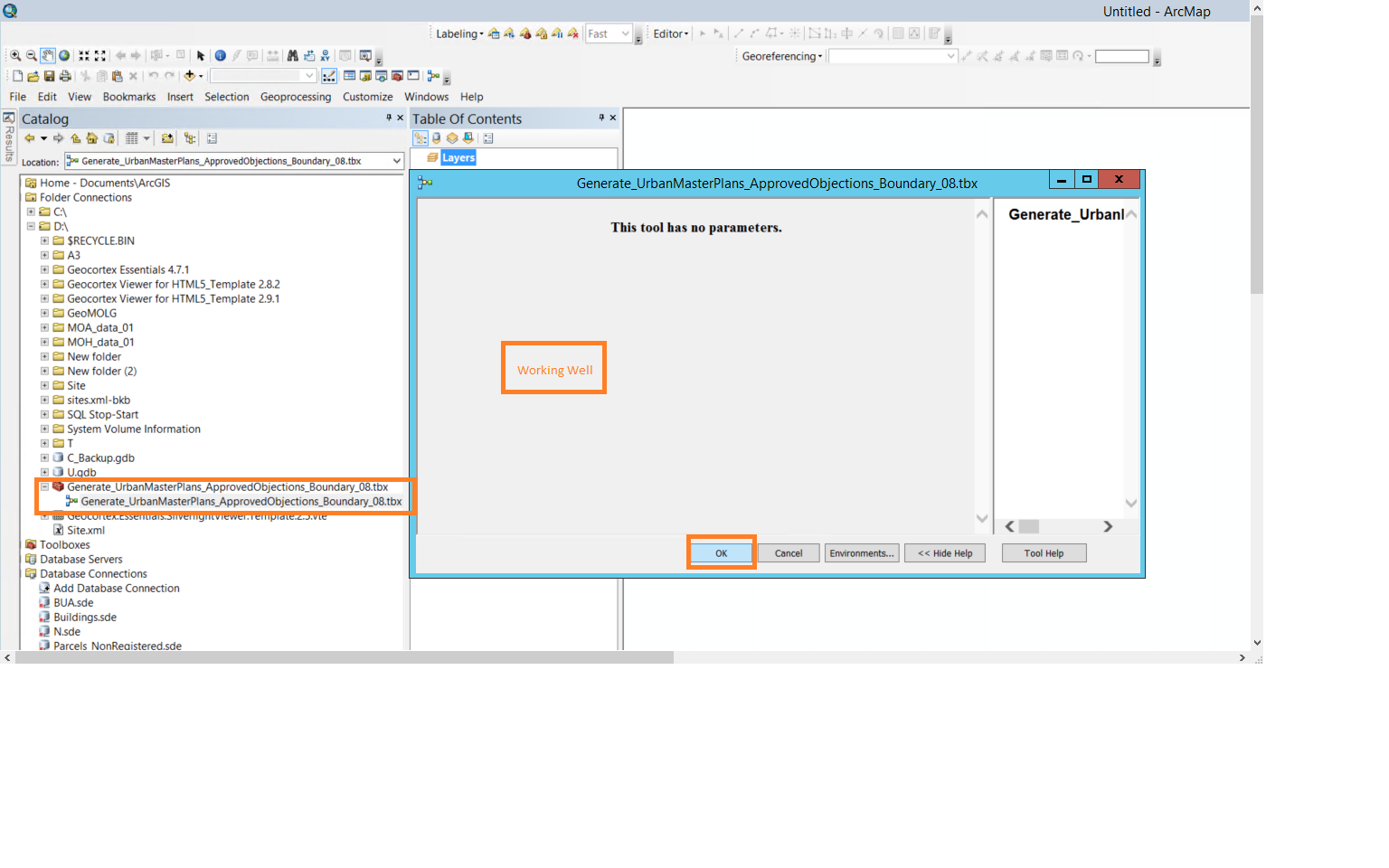Screen dimensions: 1389x868
Task: Click the Hide Help button
Action: pos(945,553)
